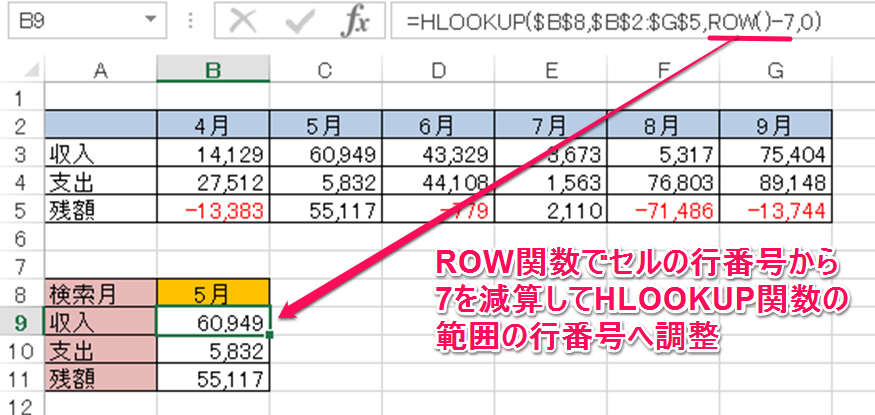Click the 検索月 label cell
875x415 pixels.
(100, 295)
